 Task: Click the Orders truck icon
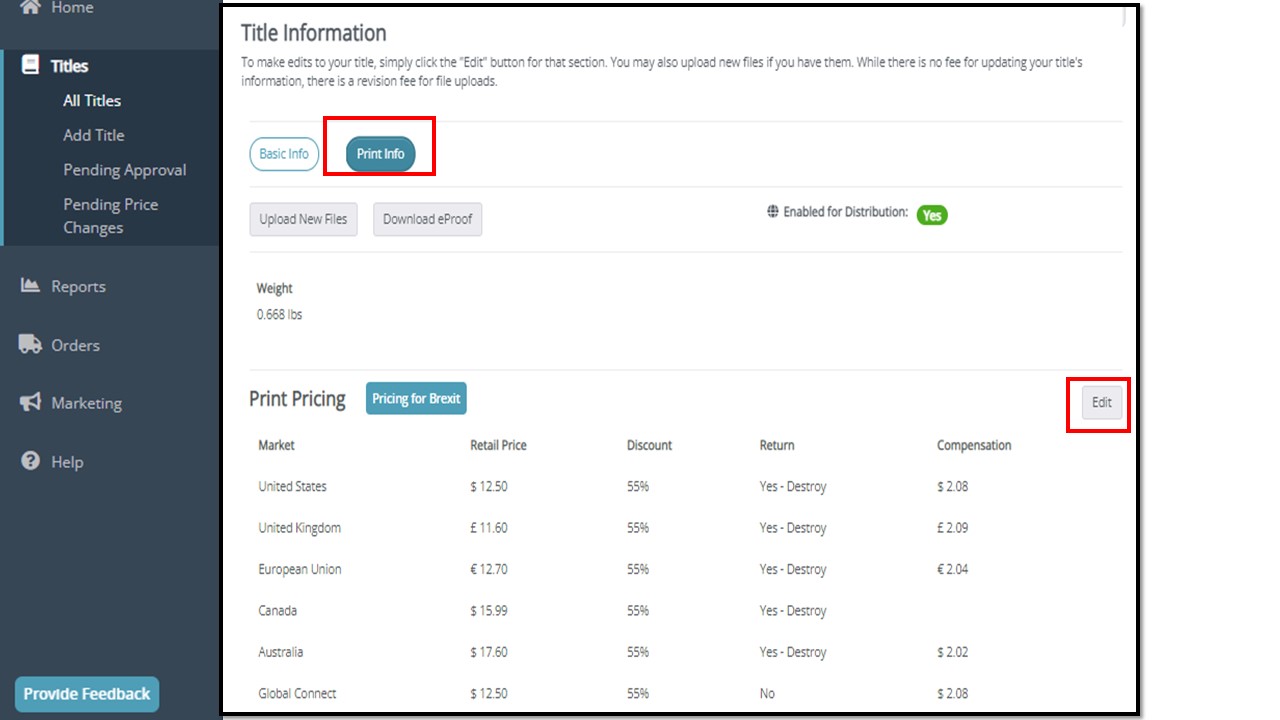click(x=31, y=345)
